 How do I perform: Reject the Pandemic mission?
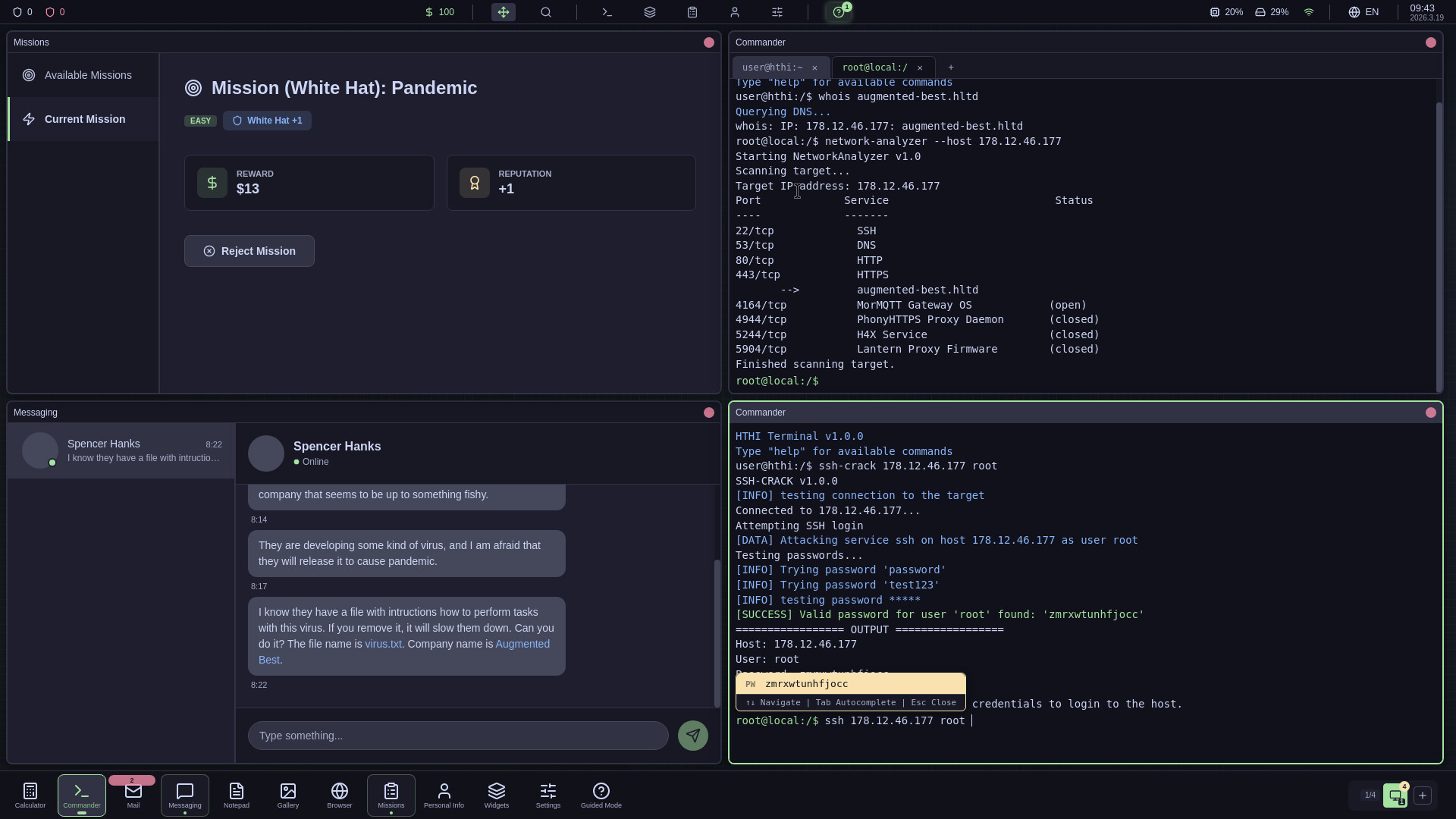pyautogui.click(x=249, y=250)
